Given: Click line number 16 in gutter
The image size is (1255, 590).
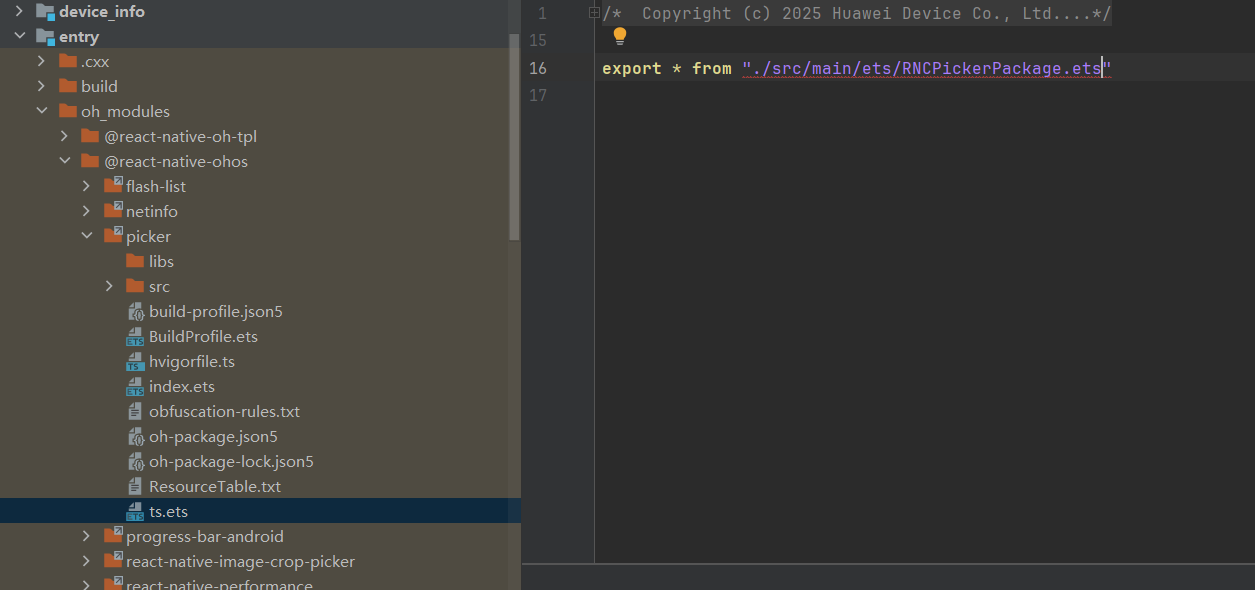Looking at the screenshot, I should [x=538, y=68].
